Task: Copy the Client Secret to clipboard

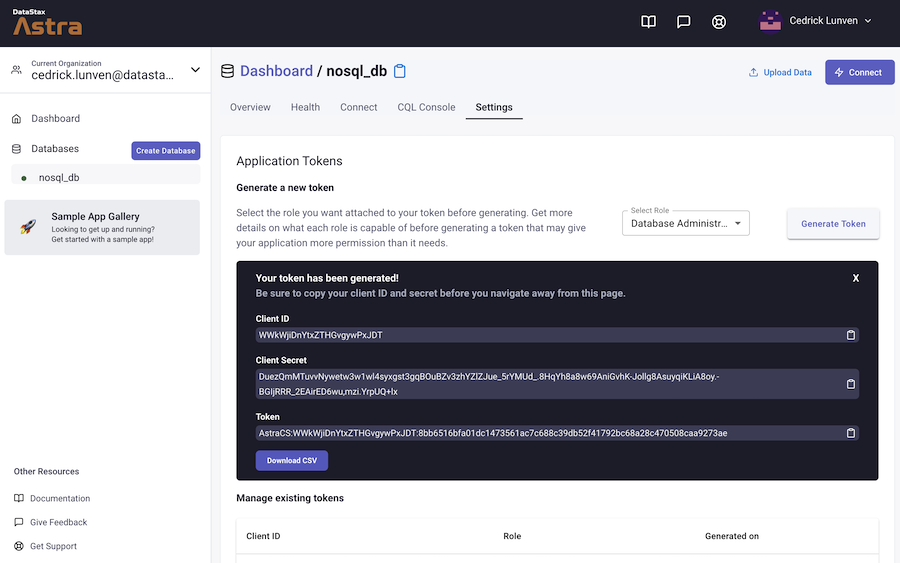Action: click(x=851, y=384)
